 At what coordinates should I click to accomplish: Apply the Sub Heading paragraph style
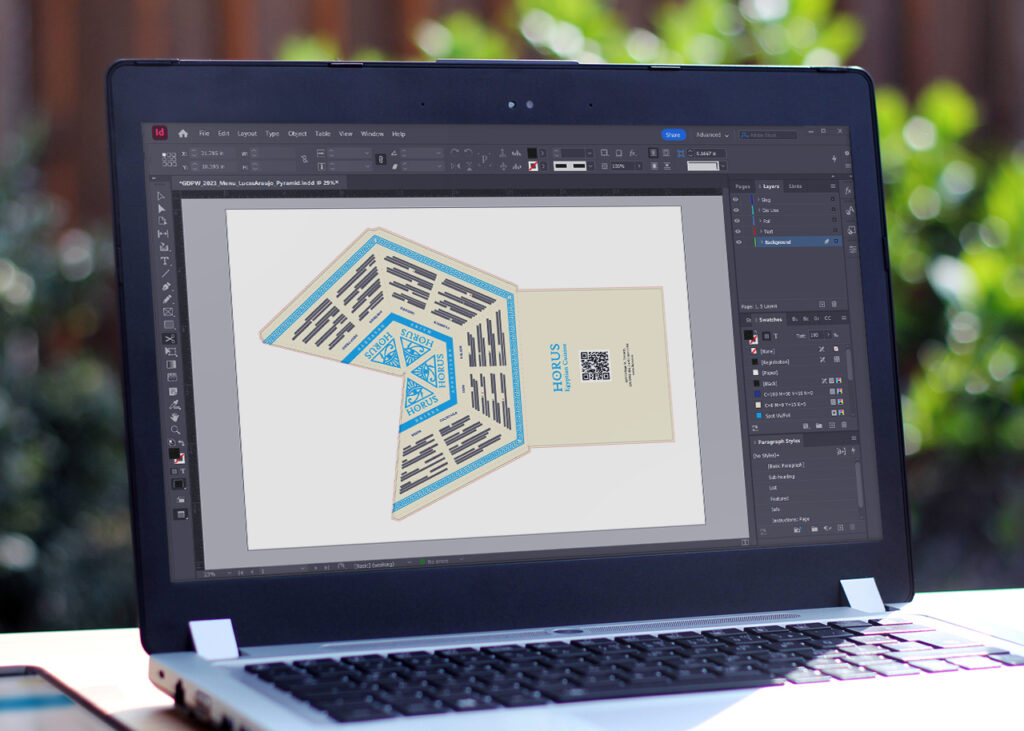point(783,477)
